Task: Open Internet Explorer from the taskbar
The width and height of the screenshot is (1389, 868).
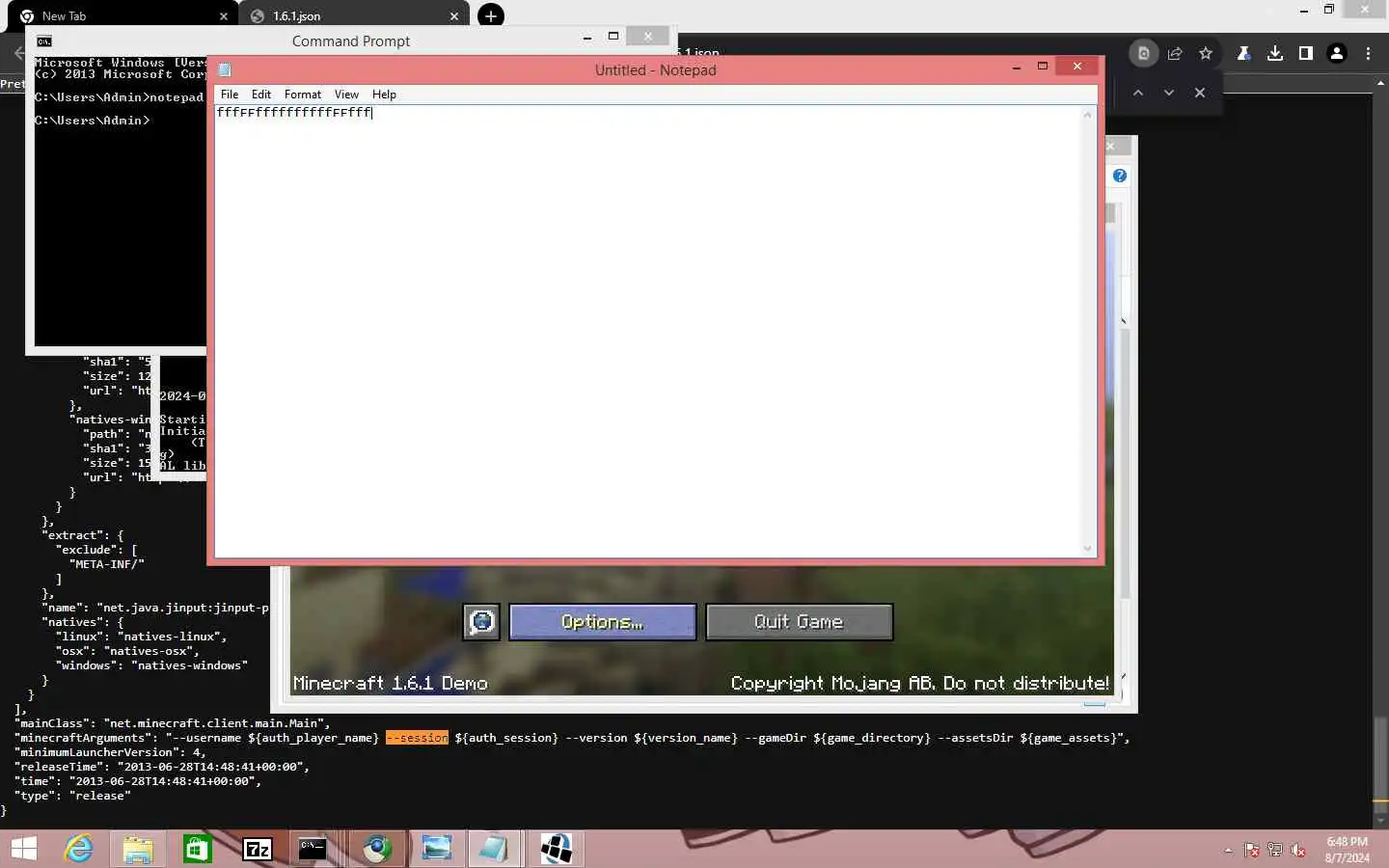Action: pos(78,849)
